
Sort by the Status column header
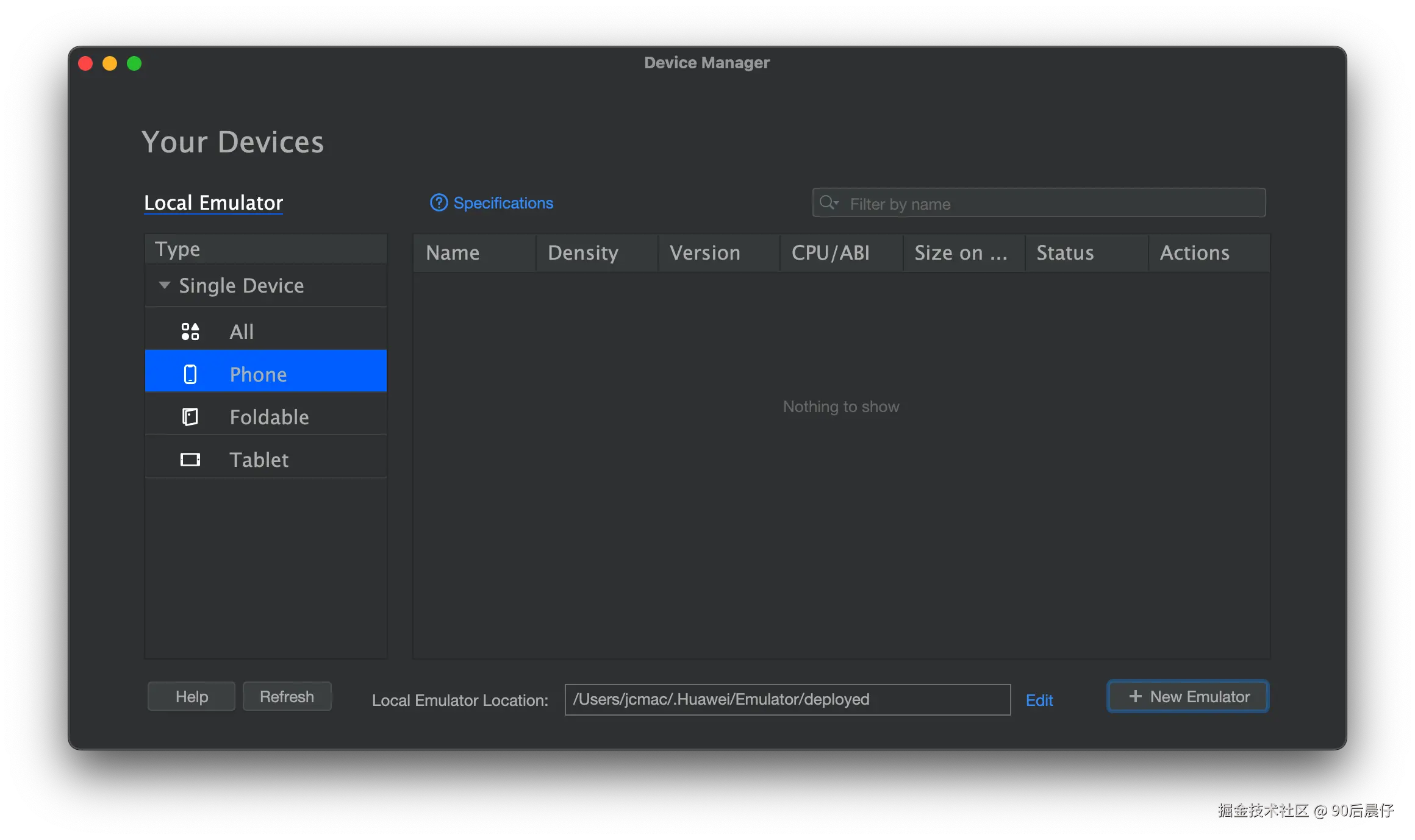coord(1087,253)
